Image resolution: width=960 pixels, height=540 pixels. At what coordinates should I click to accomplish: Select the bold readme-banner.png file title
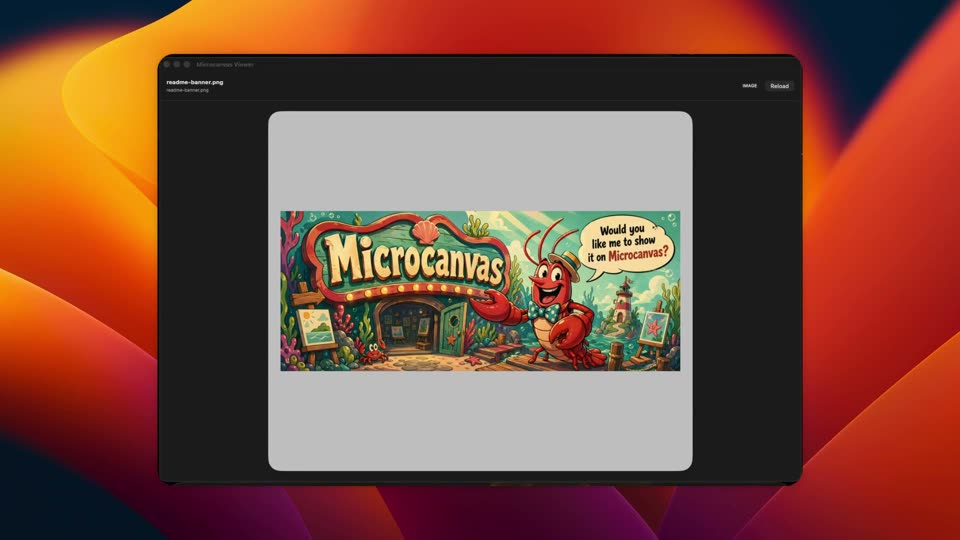point(195,82)
